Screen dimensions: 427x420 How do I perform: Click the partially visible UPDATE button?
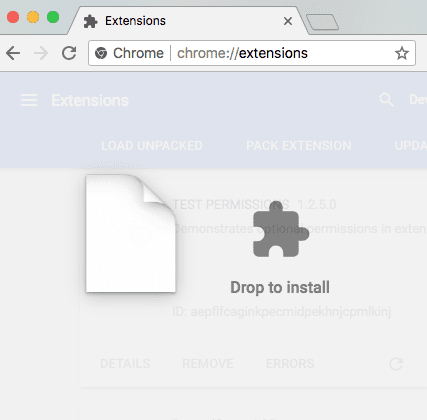point(411,146)
